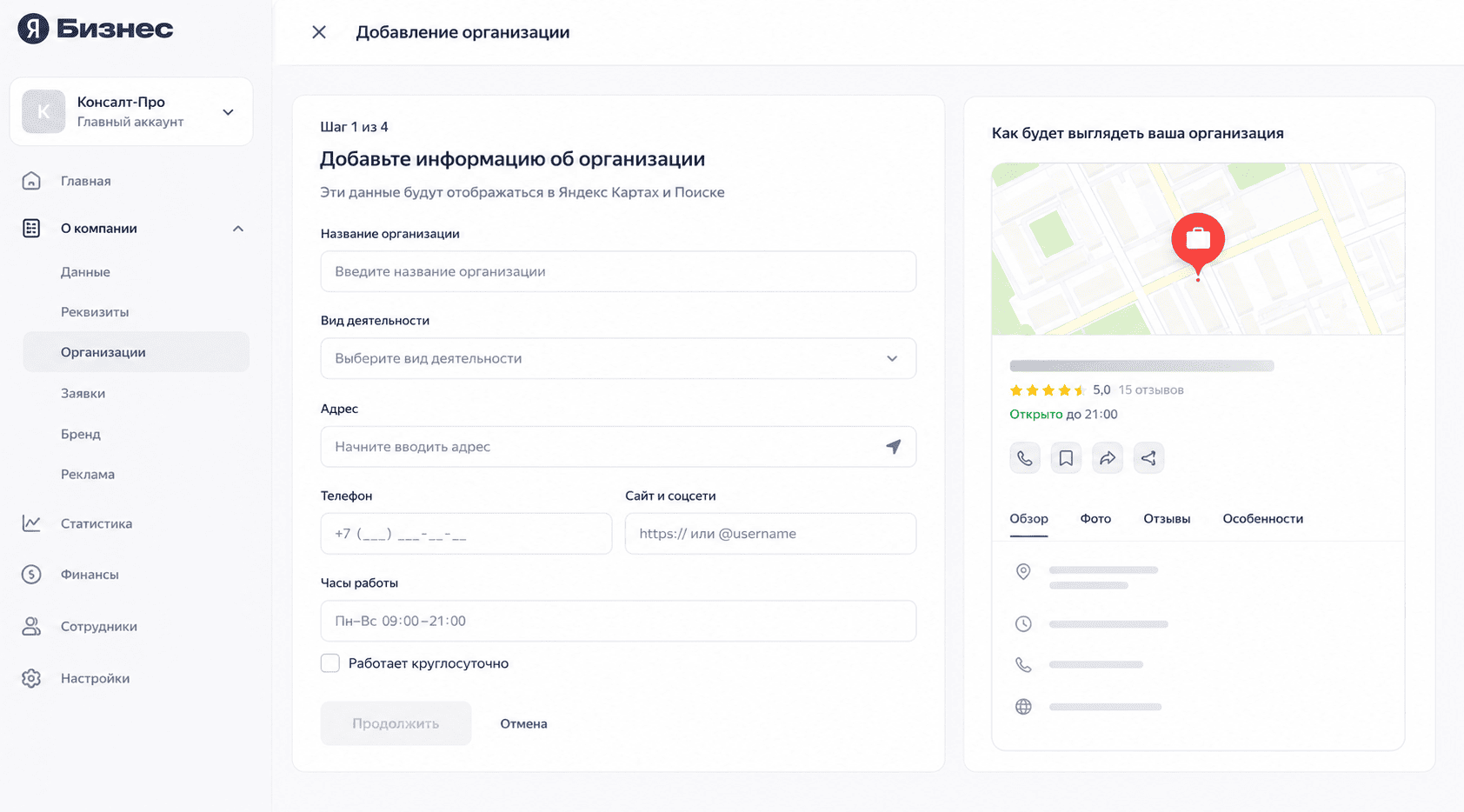Focus the Адрес input field

618,447
